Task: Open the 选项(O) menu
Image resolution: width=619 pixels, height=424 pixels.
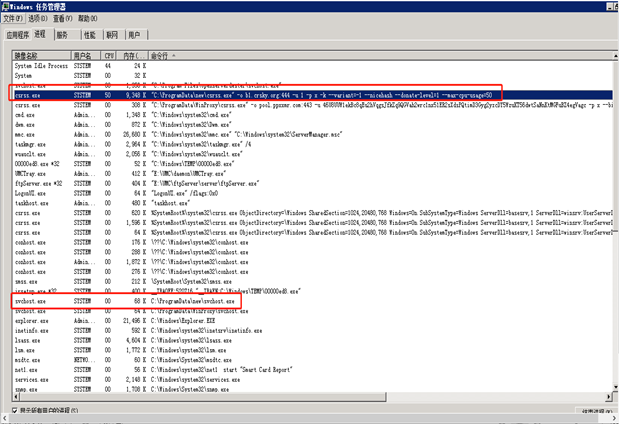Action: click(x=39, y=18)
